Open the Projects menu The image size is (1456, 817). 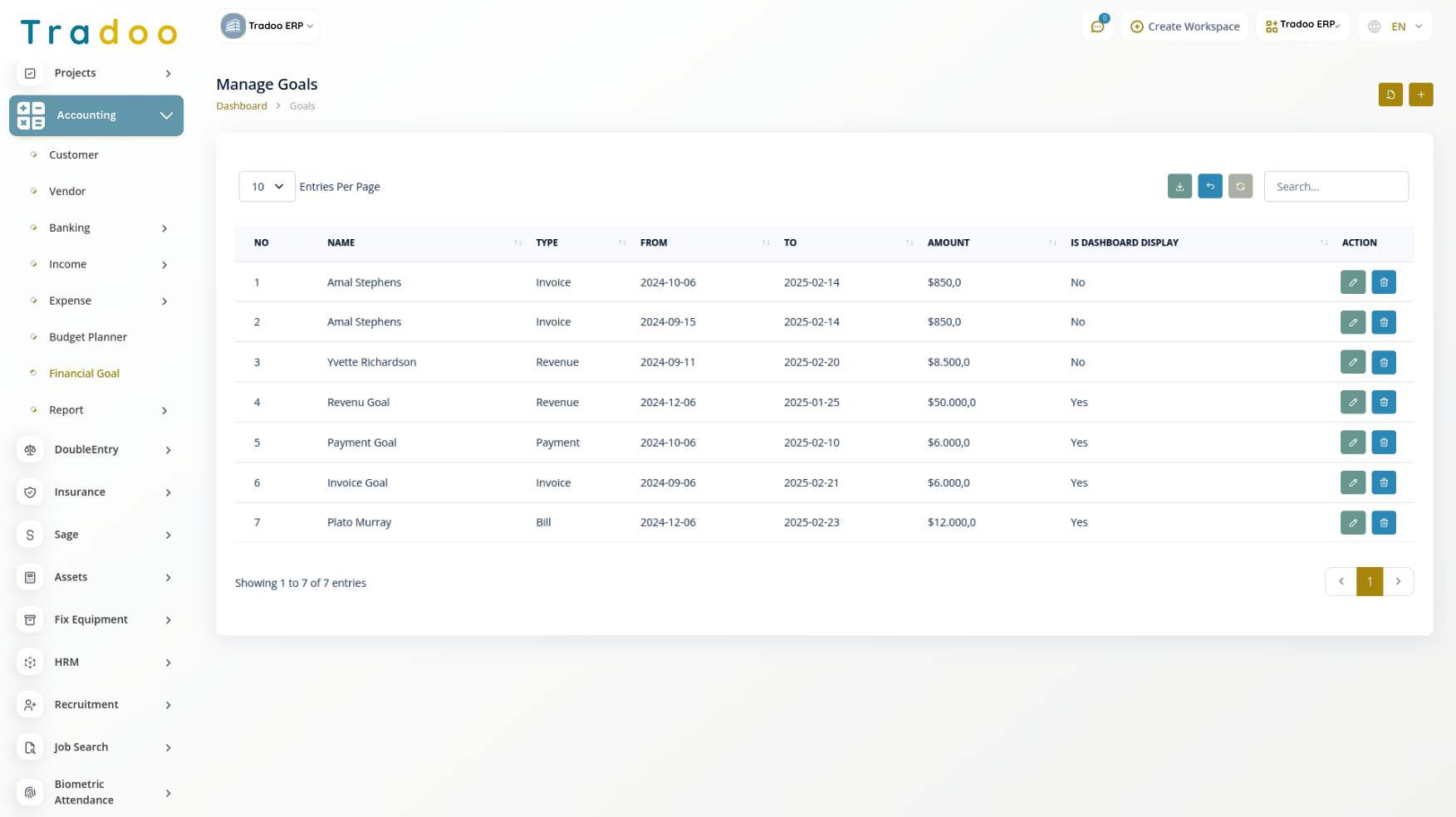pyautogui.click(x=96, y=73)
